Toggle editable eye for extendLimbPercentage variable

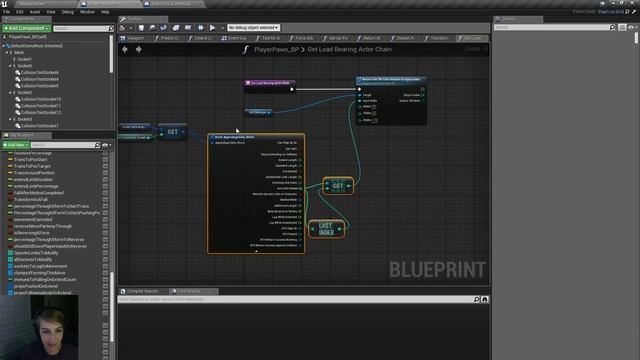tap(105, 186)
